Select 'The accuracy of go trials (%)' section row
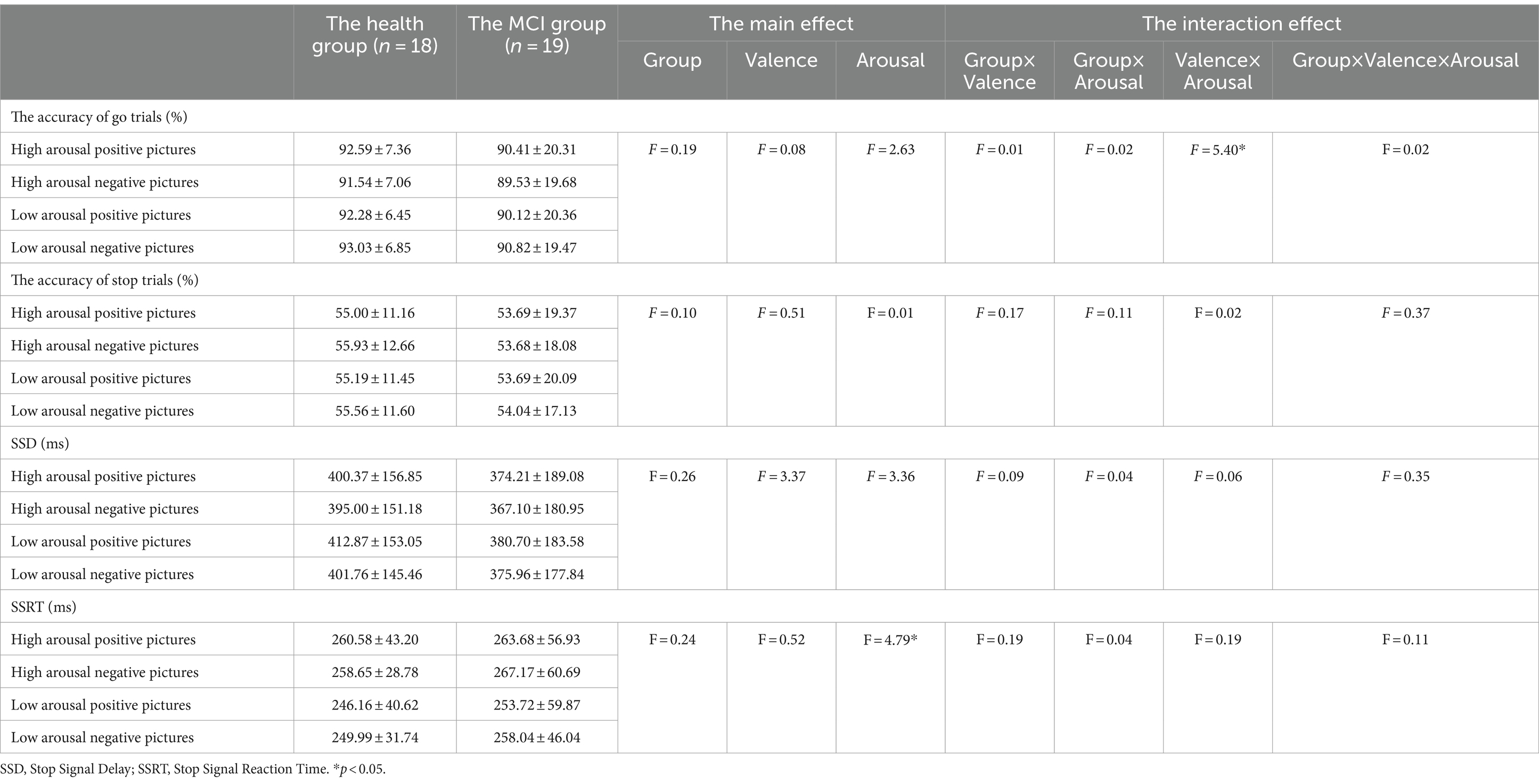1539x784 pixels. click(770, 116)
